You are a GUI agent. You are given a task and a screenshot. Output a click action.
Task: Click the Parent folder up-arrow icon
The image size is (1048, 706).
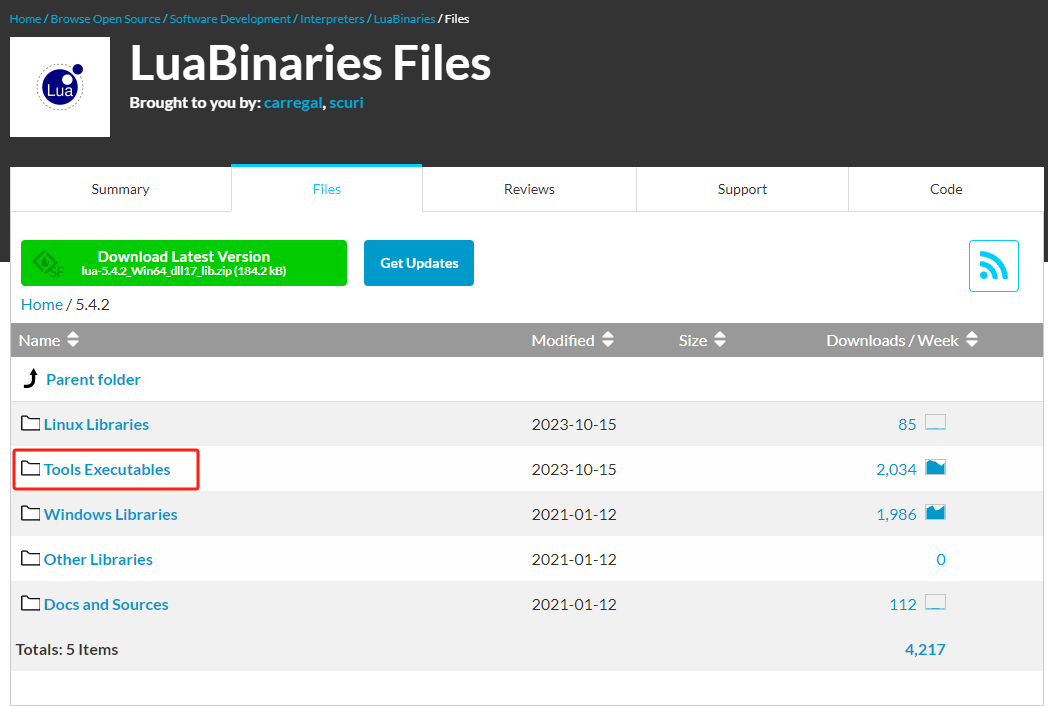pos(31,379)
